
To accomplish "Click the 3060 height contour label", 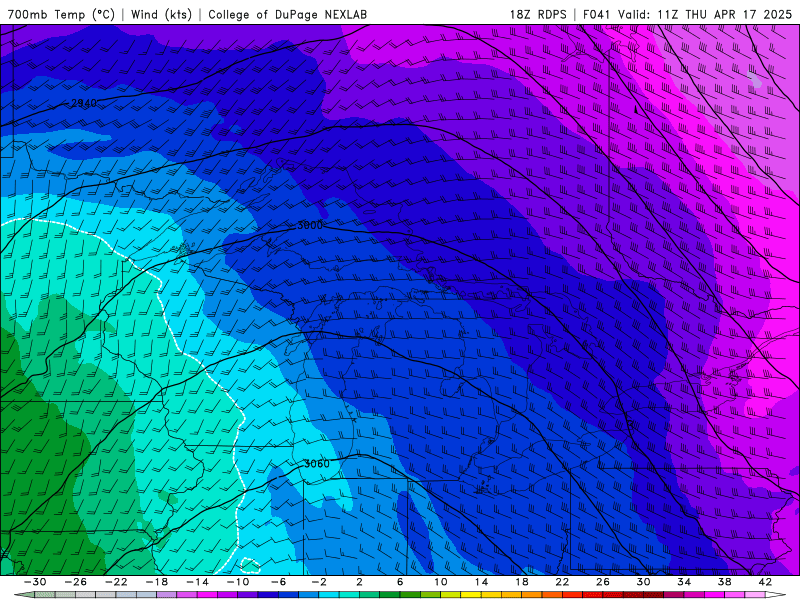I will (316, 464).
